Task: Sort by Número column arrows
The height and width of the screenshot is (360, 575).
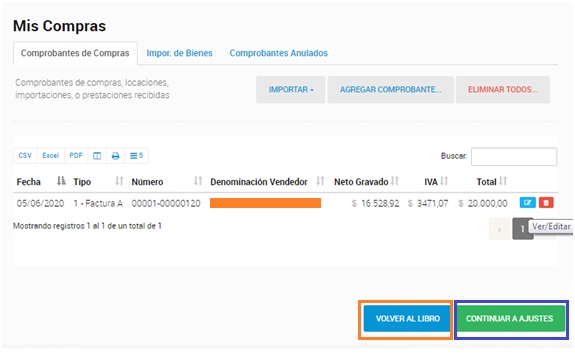Action: [198, 181]
